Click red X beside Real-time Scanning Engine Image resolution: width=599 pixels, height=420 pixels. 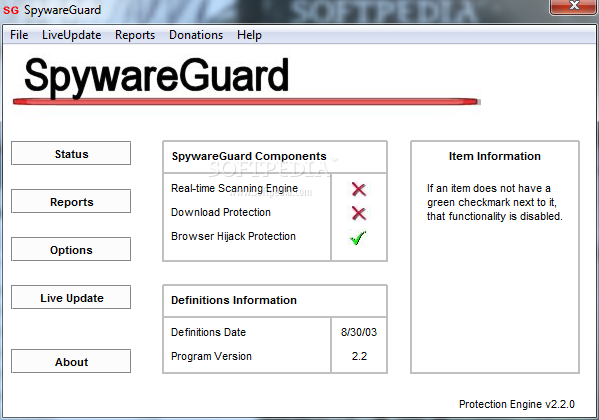point(359,189)
